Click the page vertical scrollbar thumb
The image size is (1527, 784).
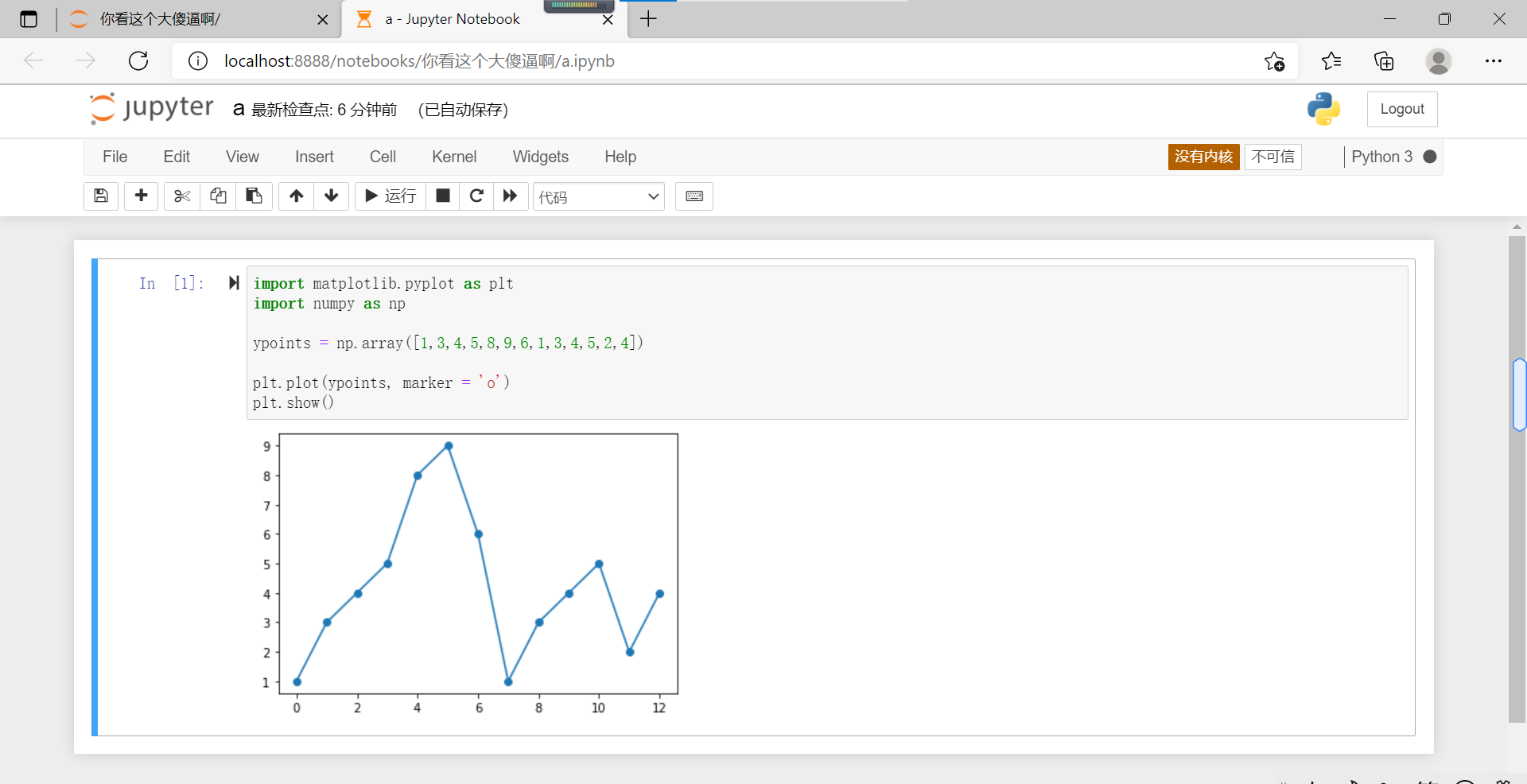click(1517, 479)
